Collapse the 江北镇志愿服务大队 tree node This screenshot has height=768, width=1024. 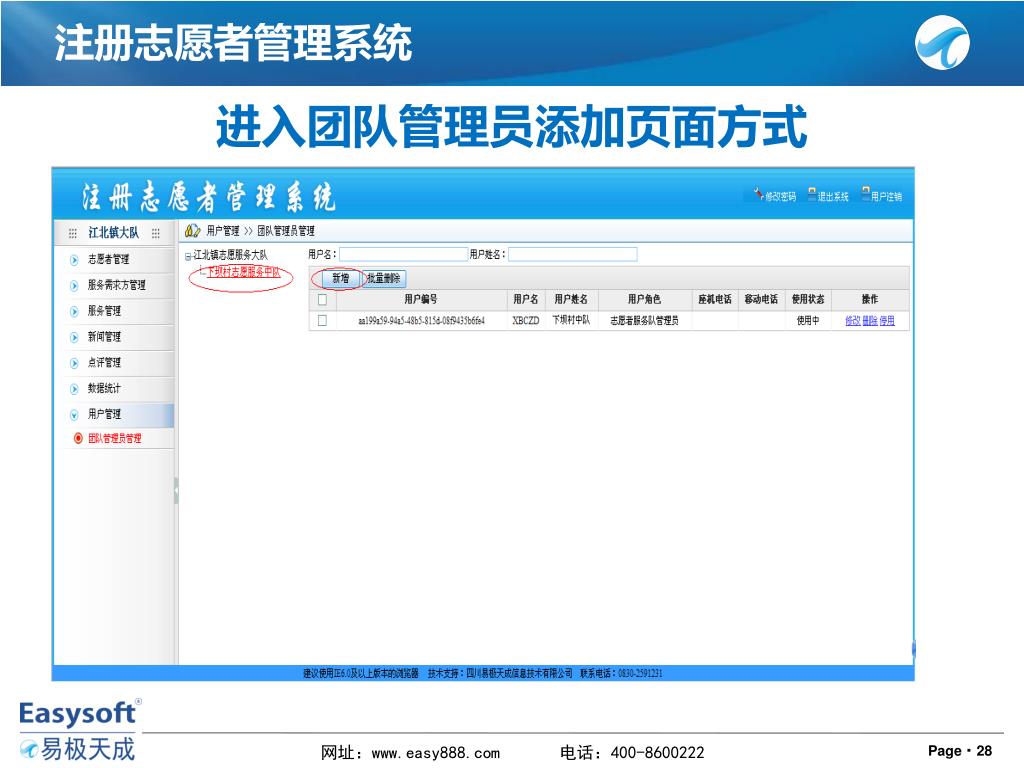188,256
